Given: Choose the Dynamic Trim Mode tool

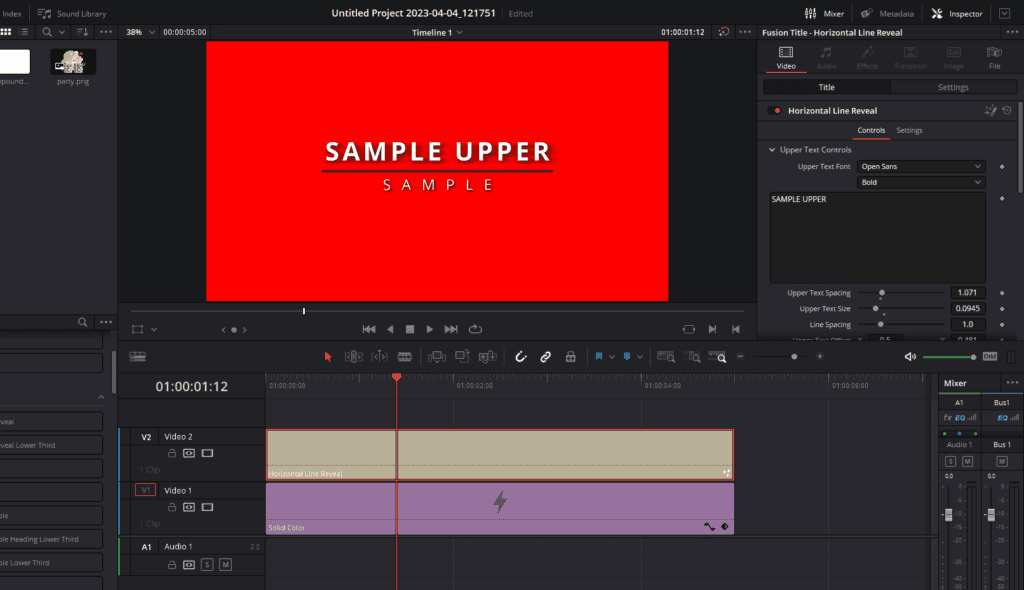Looking at the screenshot, I should (379, 357).
